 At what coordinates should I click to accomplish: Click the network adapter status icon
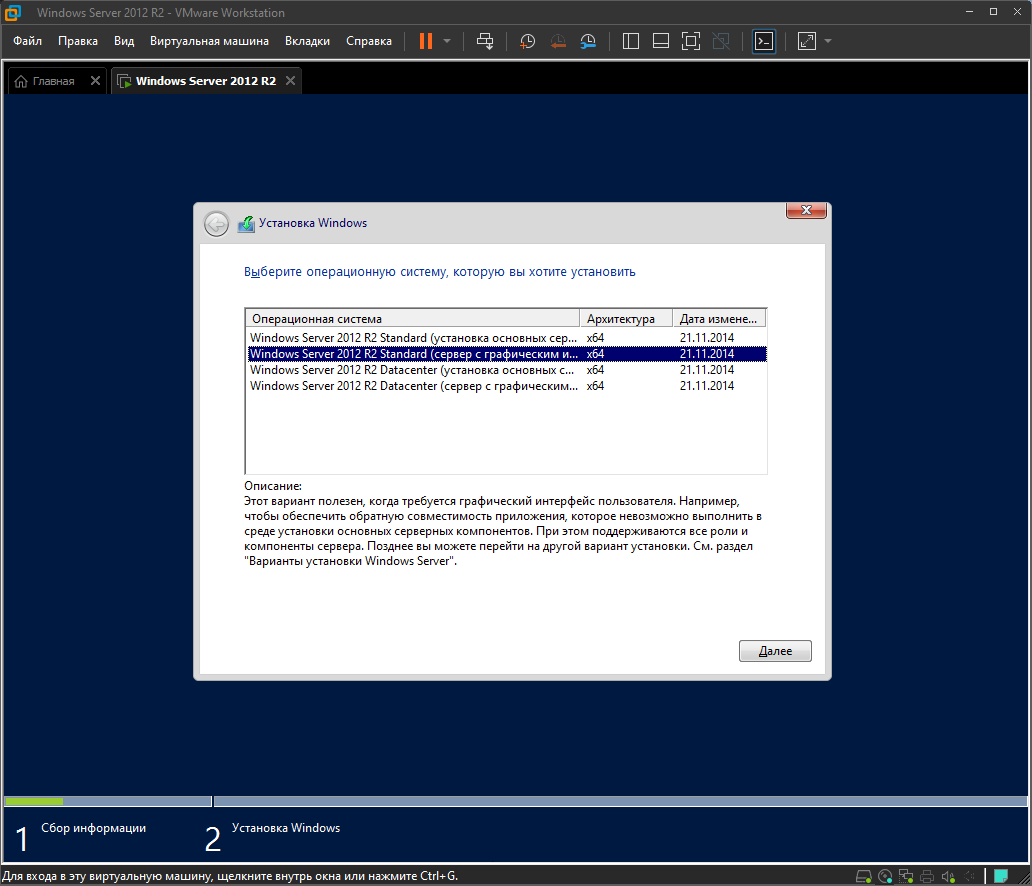[906, 876]
